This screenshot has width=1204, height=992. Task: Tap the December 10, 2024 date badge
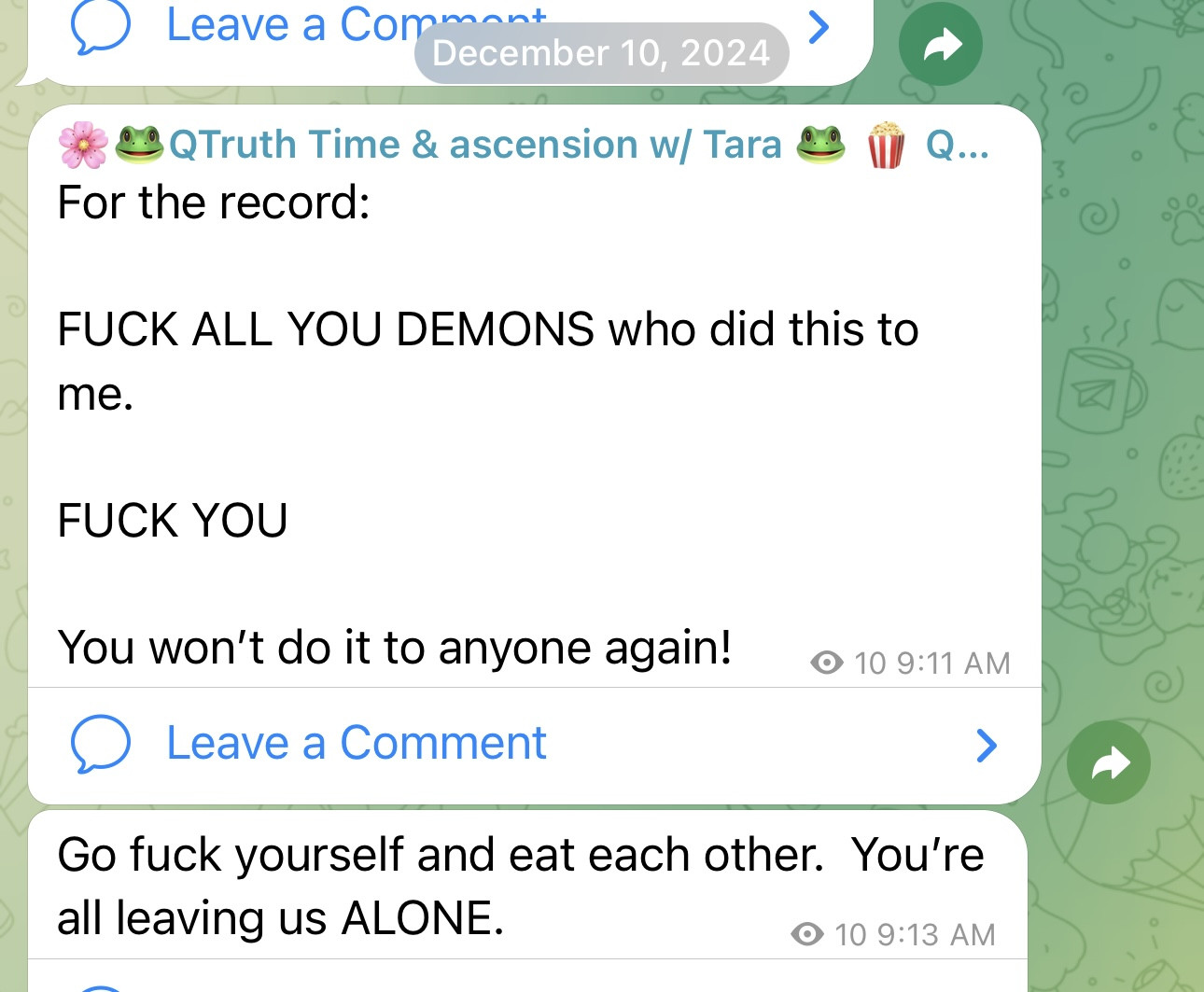601,53
